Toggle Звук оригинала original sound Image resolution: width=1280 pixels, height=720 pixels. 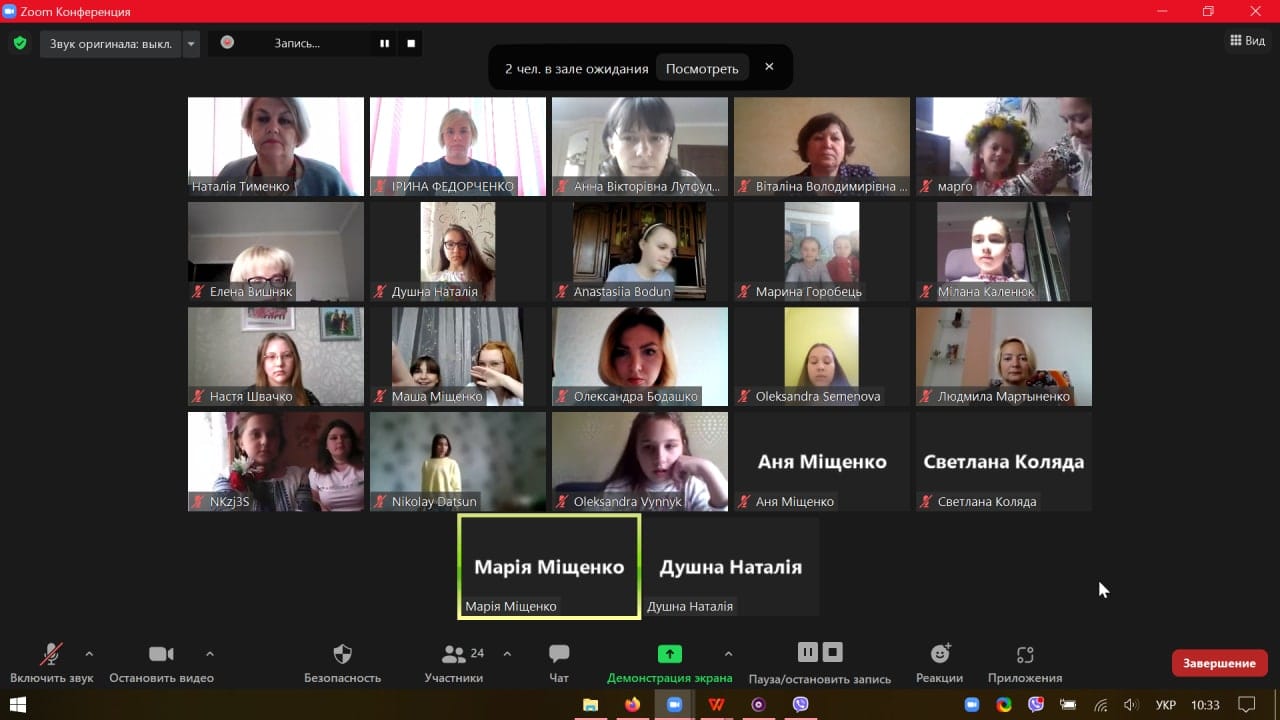[x=111, y=44]
